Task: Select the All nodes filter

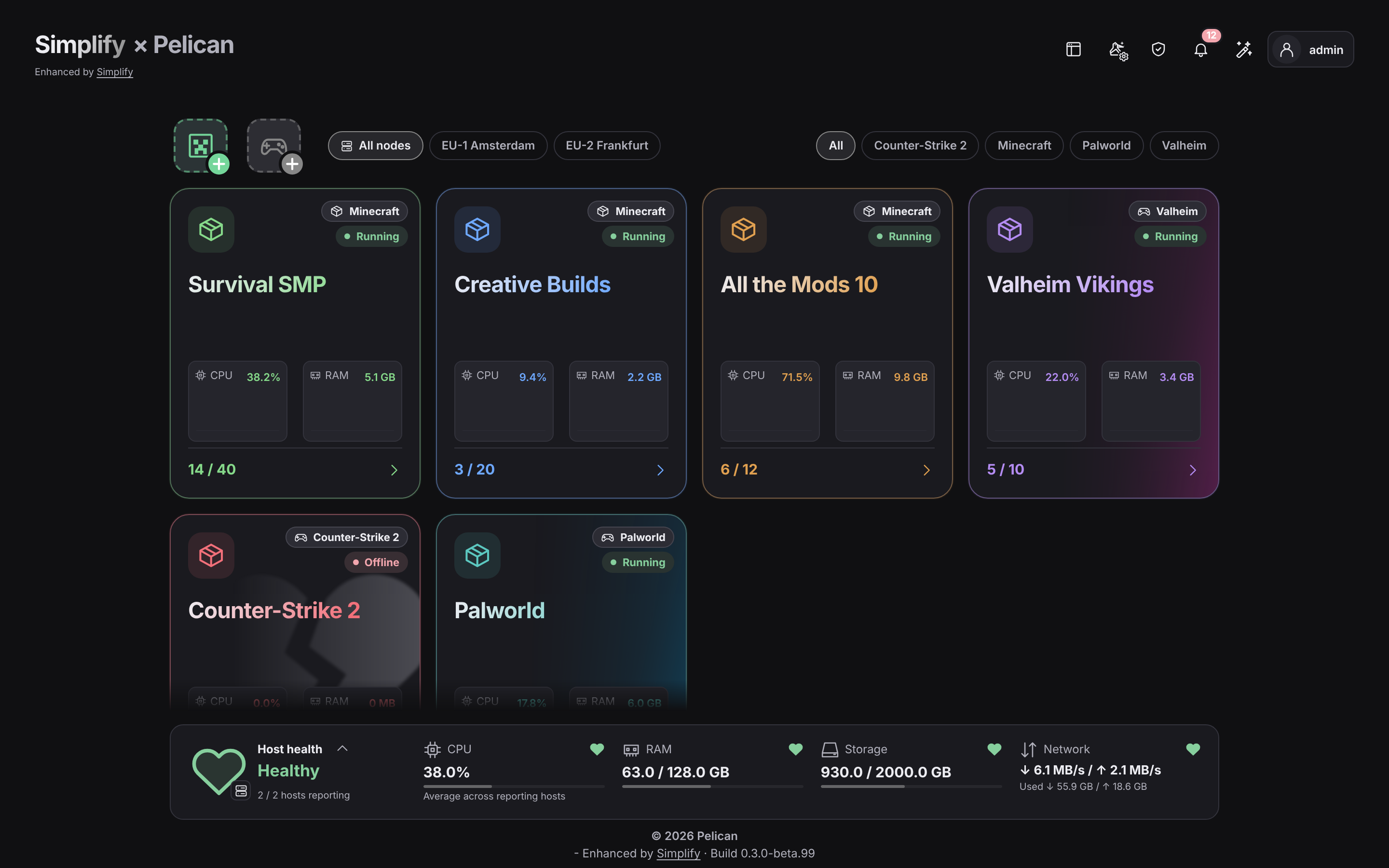Action: point(375,146)
